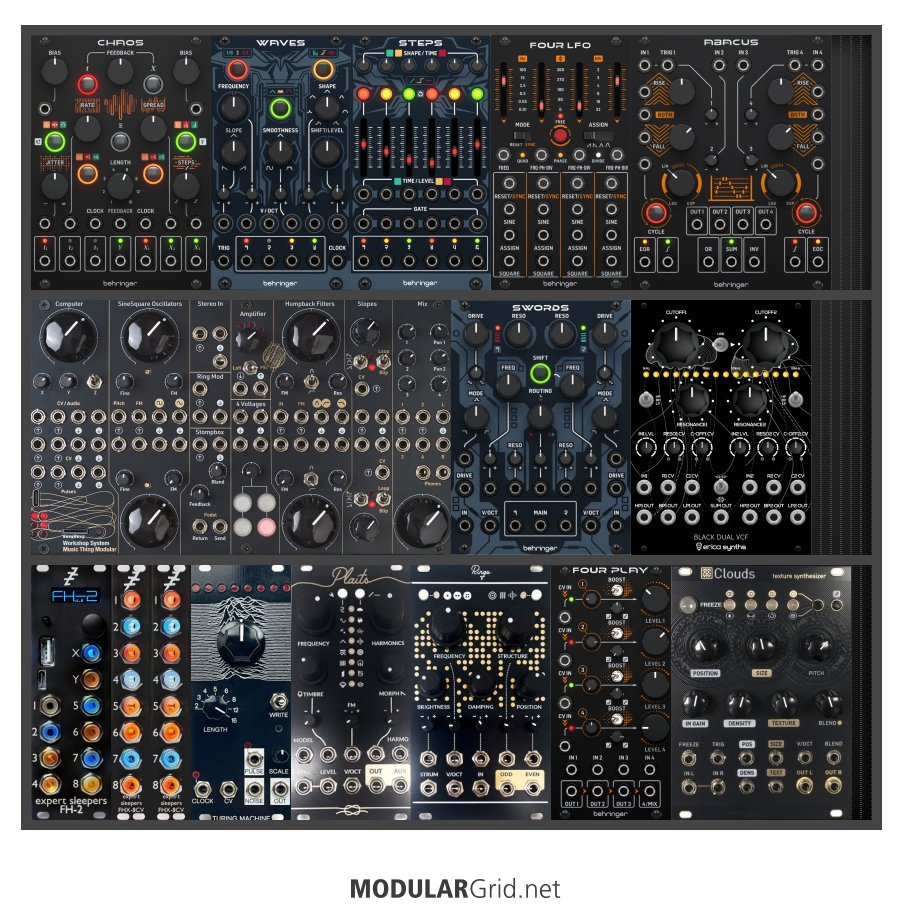The width and height of the screenshot is (912, 910).
Task: Click the TEXTURE knob on Clouds
Action: (783, 704)
